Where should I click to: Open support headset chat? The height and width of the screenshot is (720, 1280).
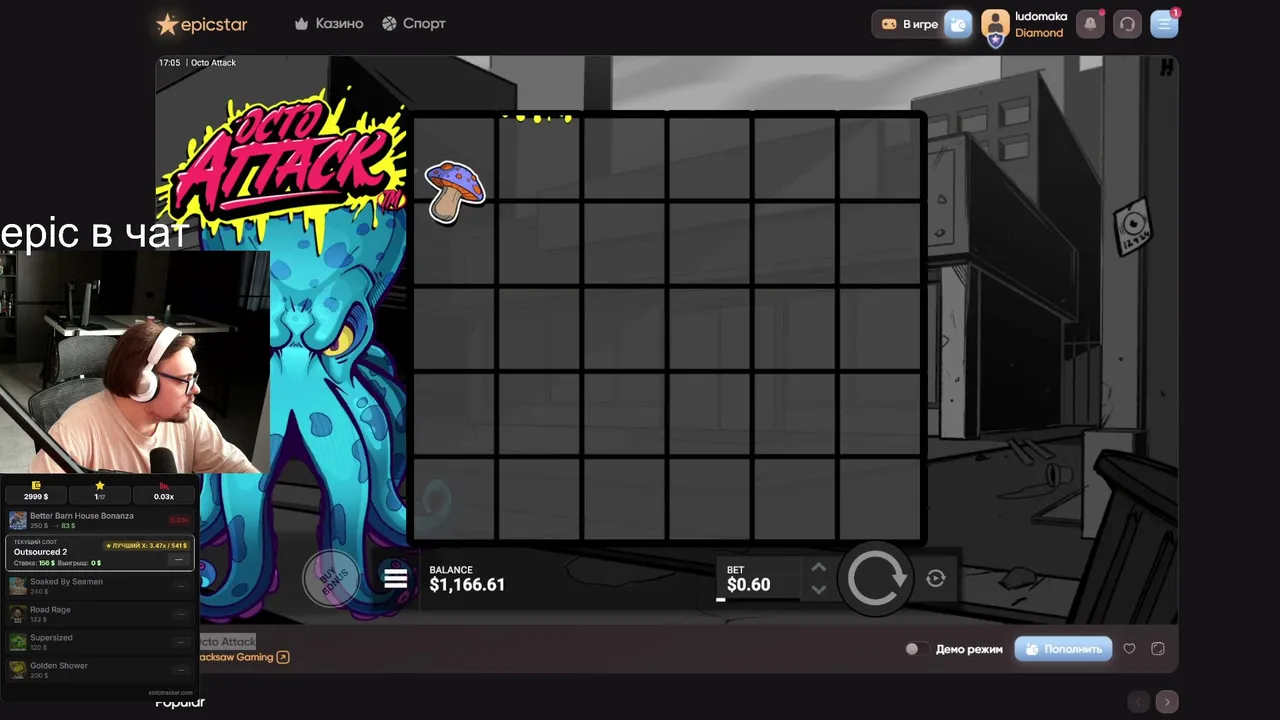[1127, 24]
